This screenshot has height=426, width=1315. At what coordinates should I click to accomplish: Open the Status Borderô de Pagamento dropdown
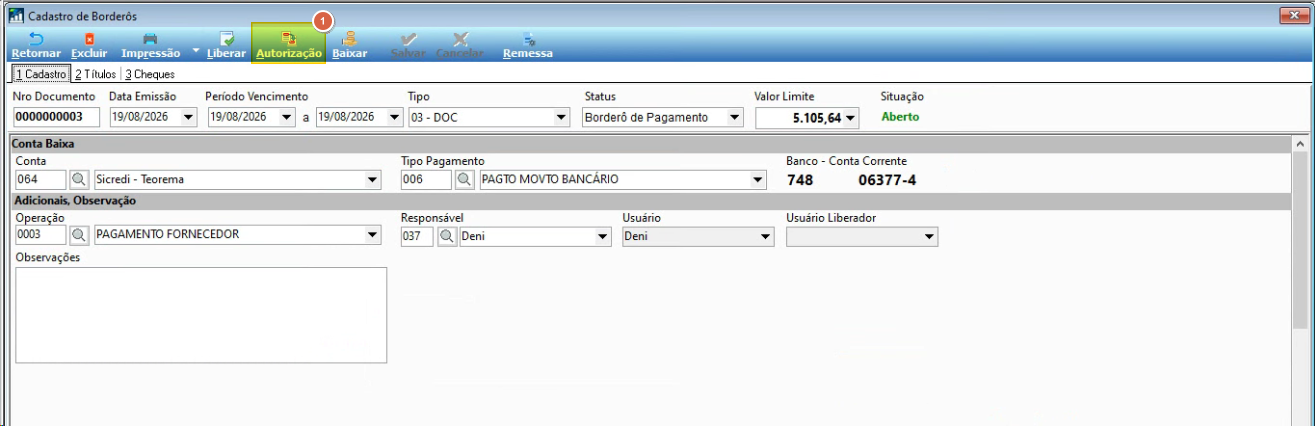click(x=735, y=117)
